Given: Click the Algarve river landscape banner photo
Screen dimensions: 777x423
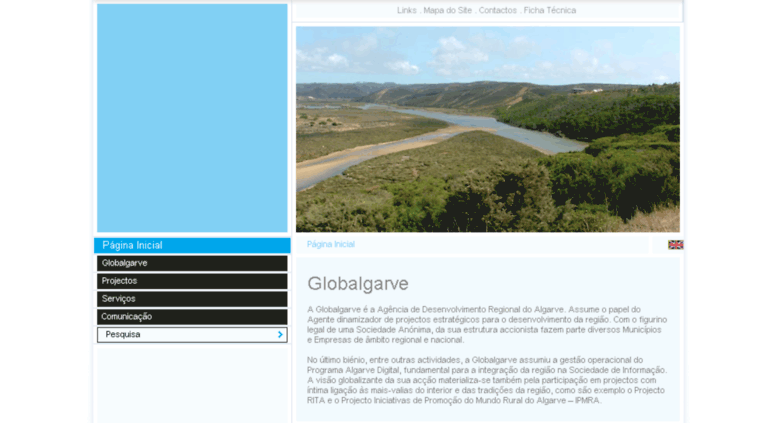Looking at the screenshot, I should [488, 129].
